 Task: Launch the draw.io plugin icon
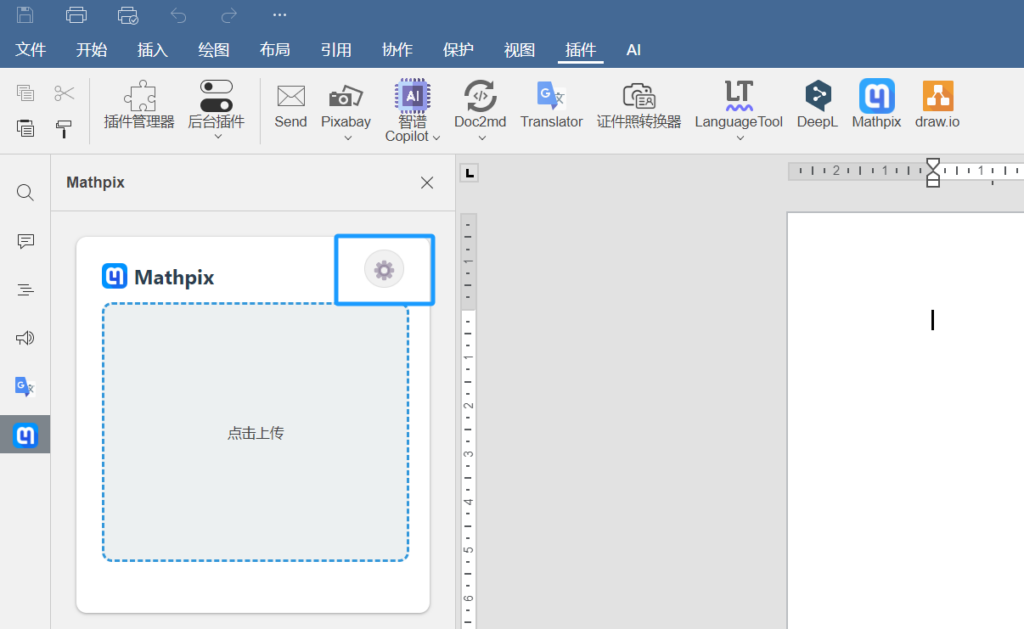point(936,103)
